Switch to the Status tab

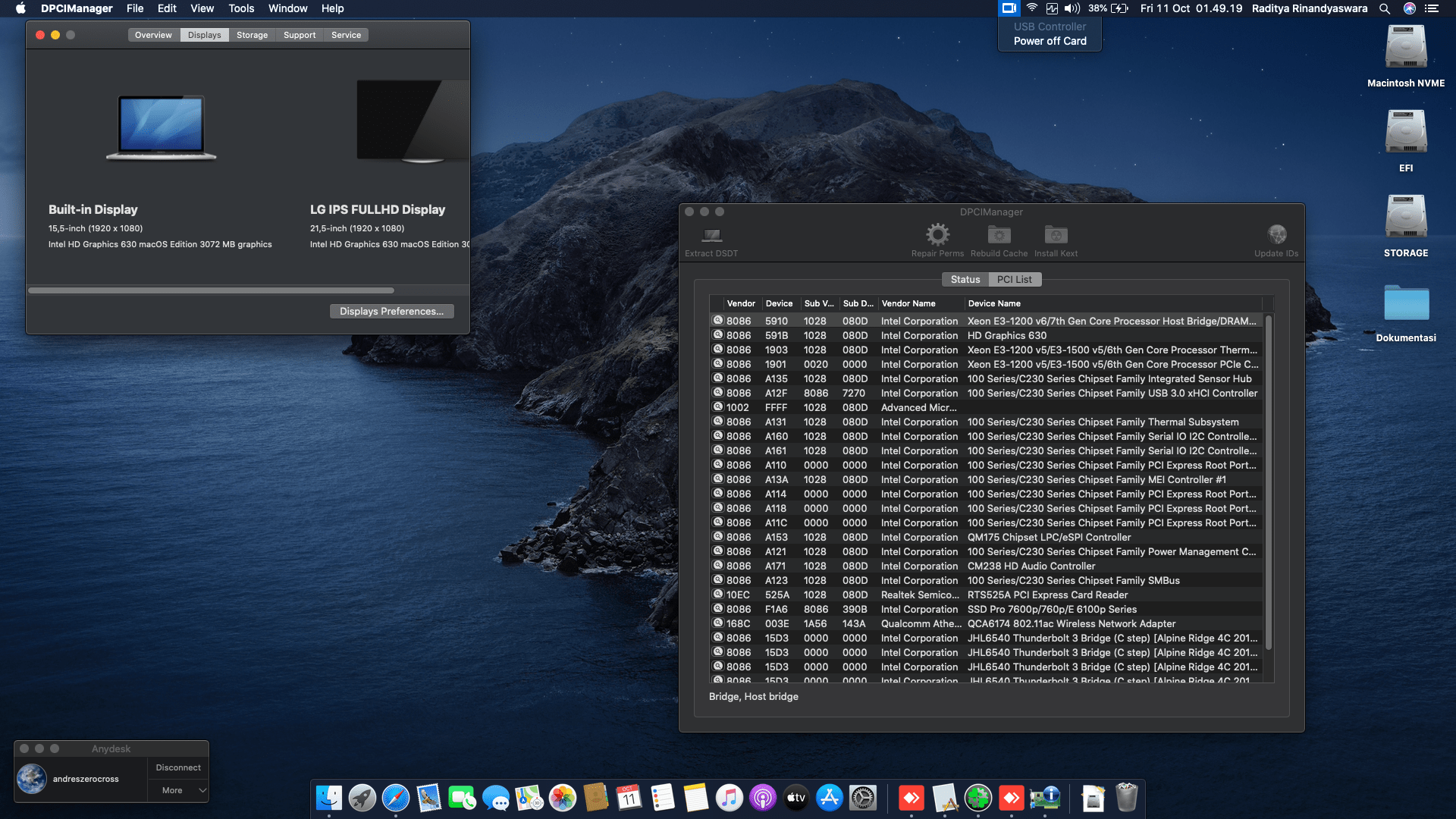point(965,279)
